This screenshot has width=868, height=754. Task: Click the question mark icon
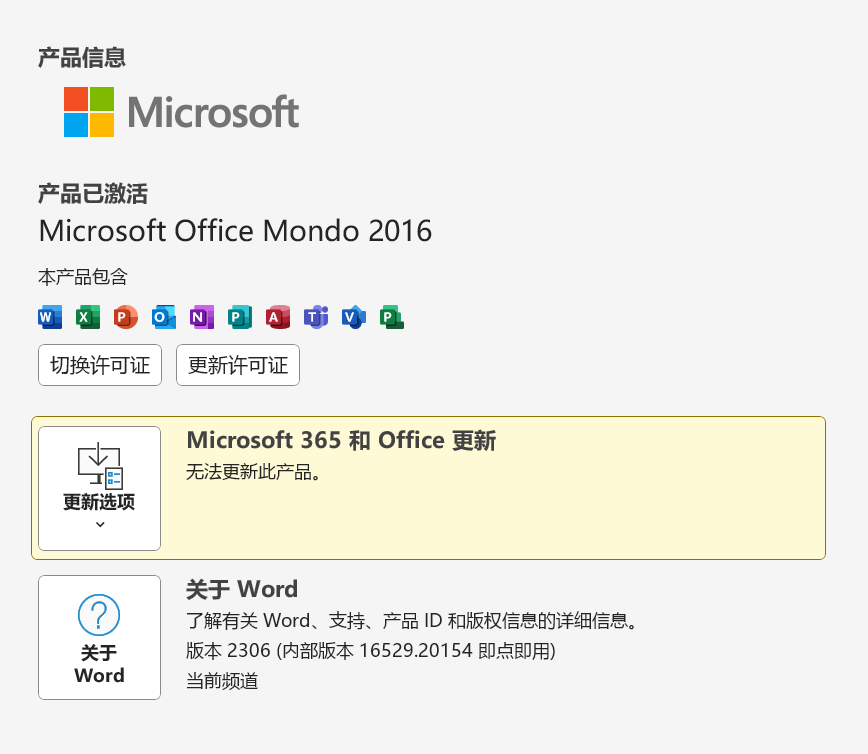pyautogui.click(x=99, y=615)
